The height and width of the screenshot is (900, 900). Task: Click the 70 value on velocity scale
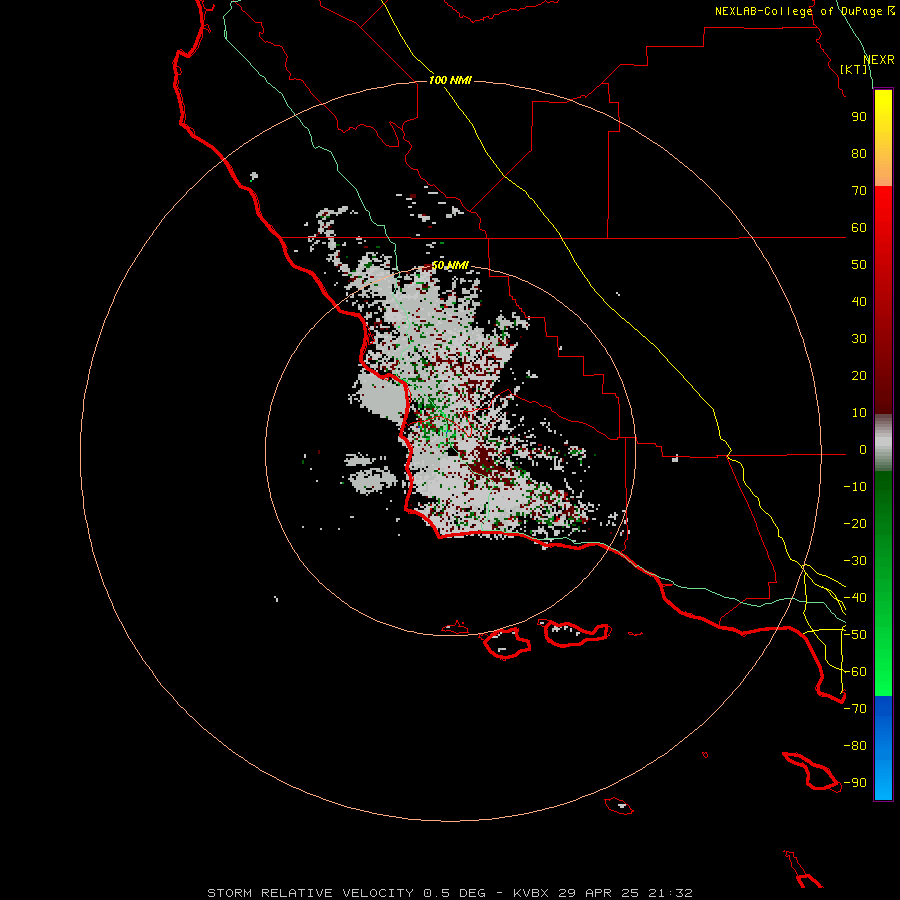[x=859, y=191]
